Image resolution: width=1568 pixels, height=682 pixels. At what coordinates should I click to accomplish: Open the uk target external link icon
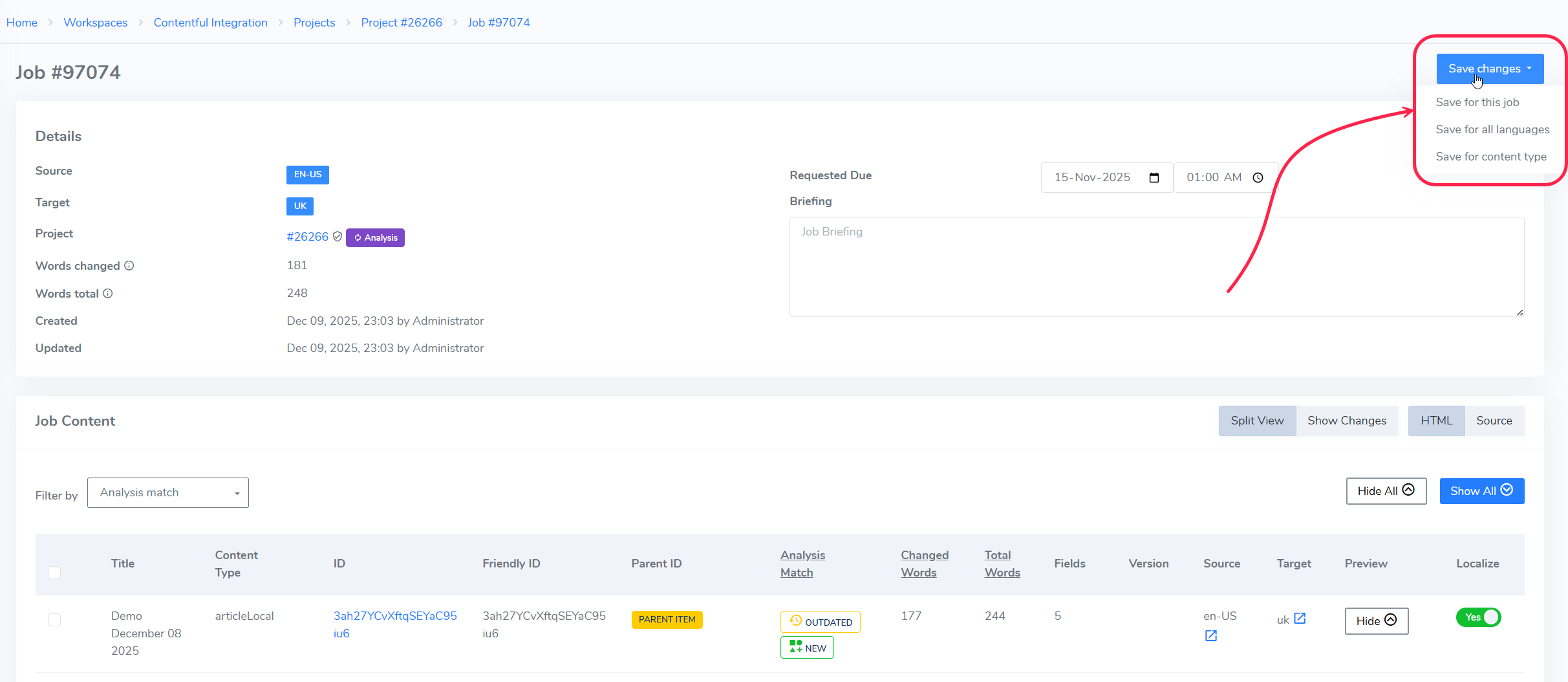coord(1300,619)
